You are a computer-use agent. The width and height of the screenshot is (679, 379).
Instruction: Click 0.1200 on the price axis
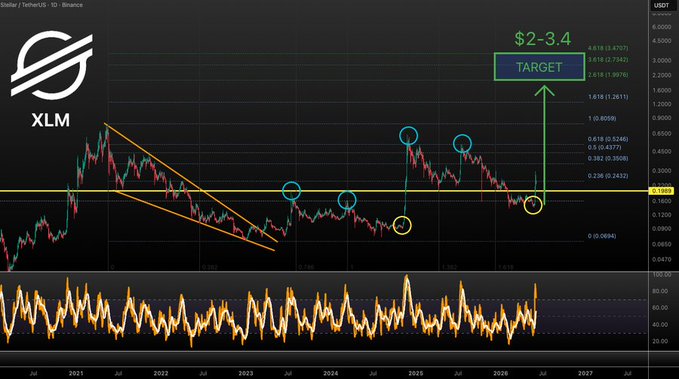coord(661,215)
